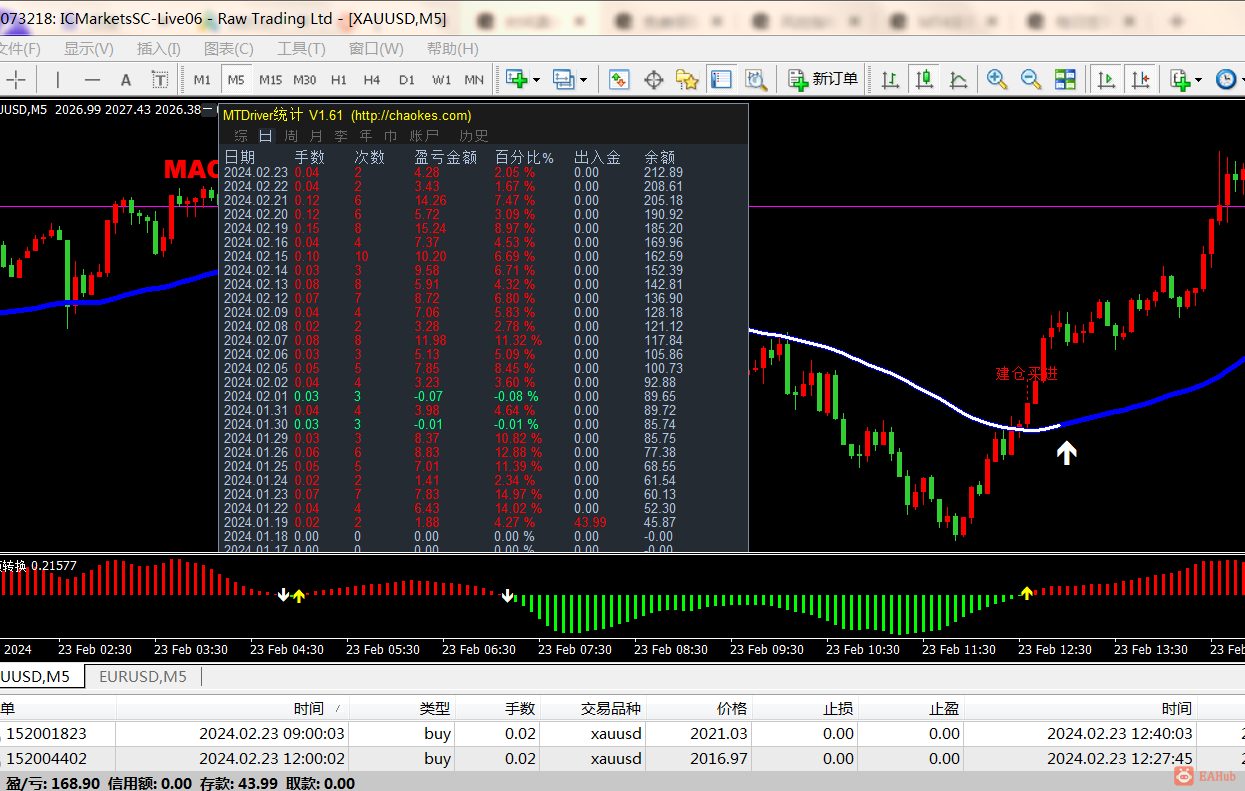
Task: Expand the indicators dropdown arrow
Action: (x=1199, y=80)
